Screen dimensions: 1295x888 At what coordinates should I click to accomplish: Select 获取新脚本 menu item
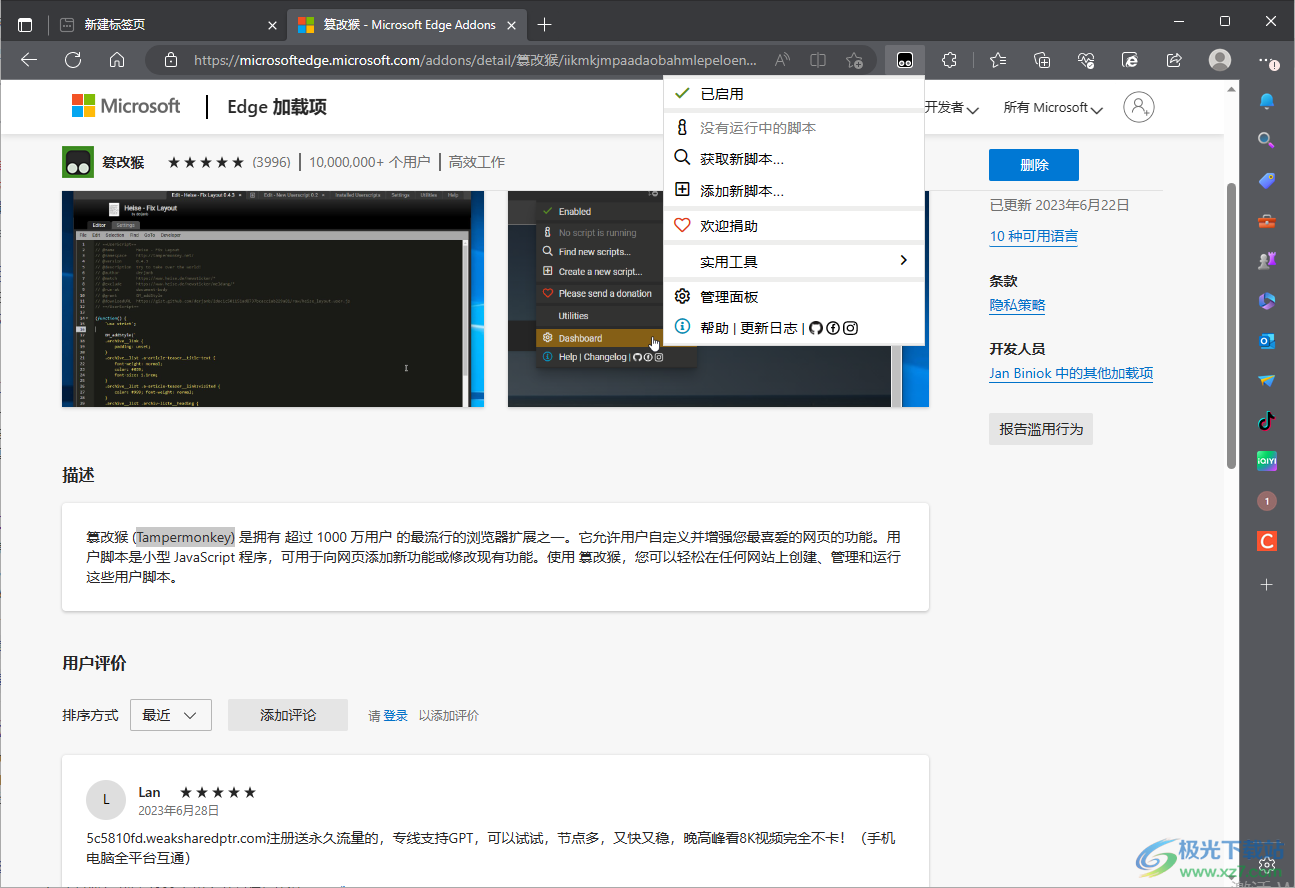(794, 159)
